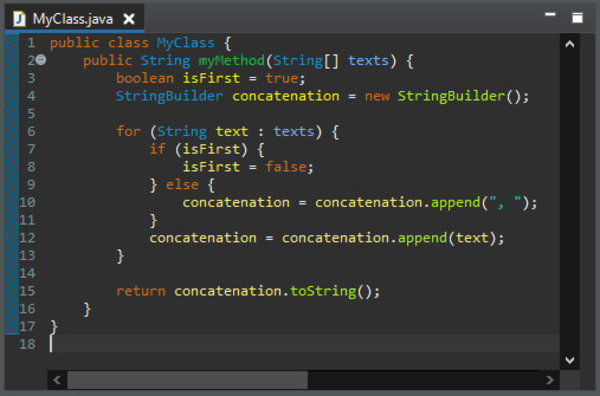Screen dimensions: 600x396
Task: Click the 'boolean' keyword on line 3
Action: point(145,78)
